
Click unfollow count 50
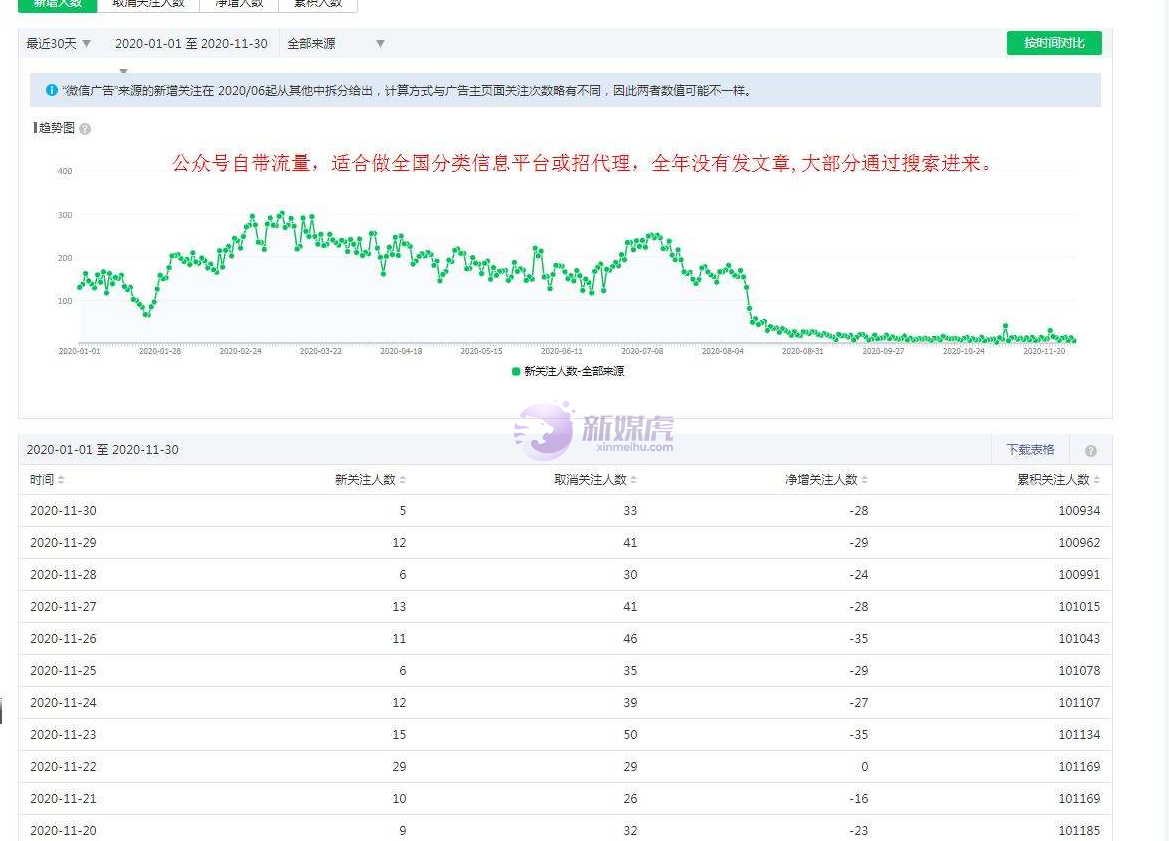tap(630, 735)
